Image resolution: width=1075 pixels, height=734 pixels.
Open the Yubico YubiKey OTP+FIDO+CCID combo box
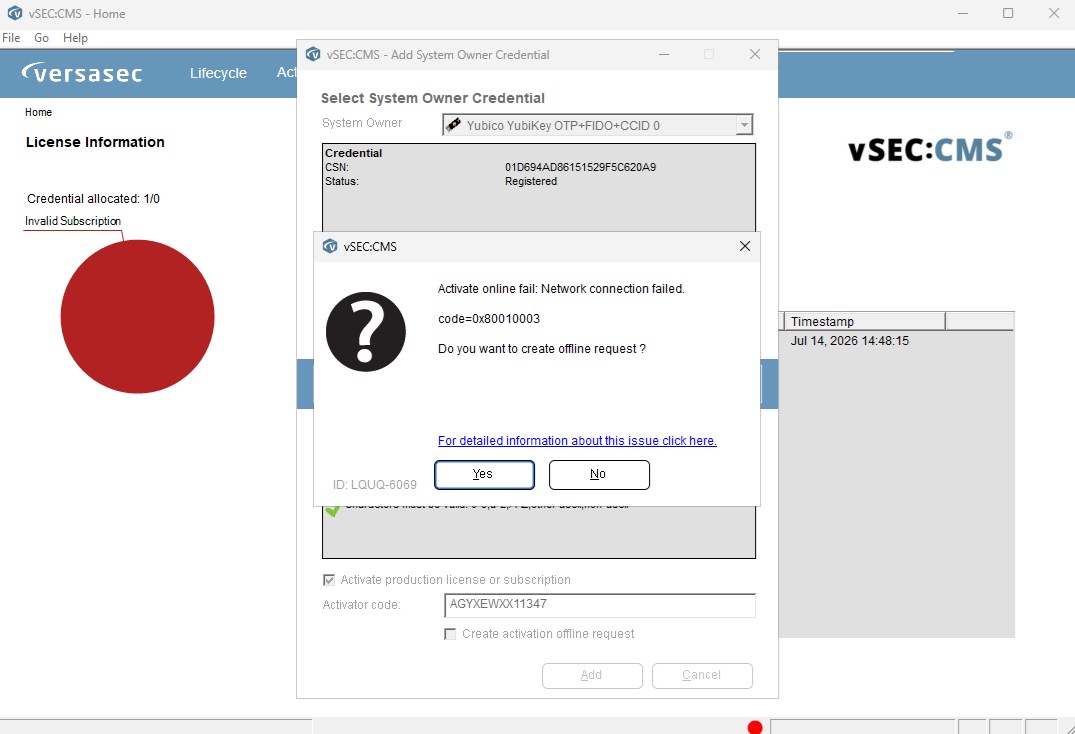coord(598,125)
